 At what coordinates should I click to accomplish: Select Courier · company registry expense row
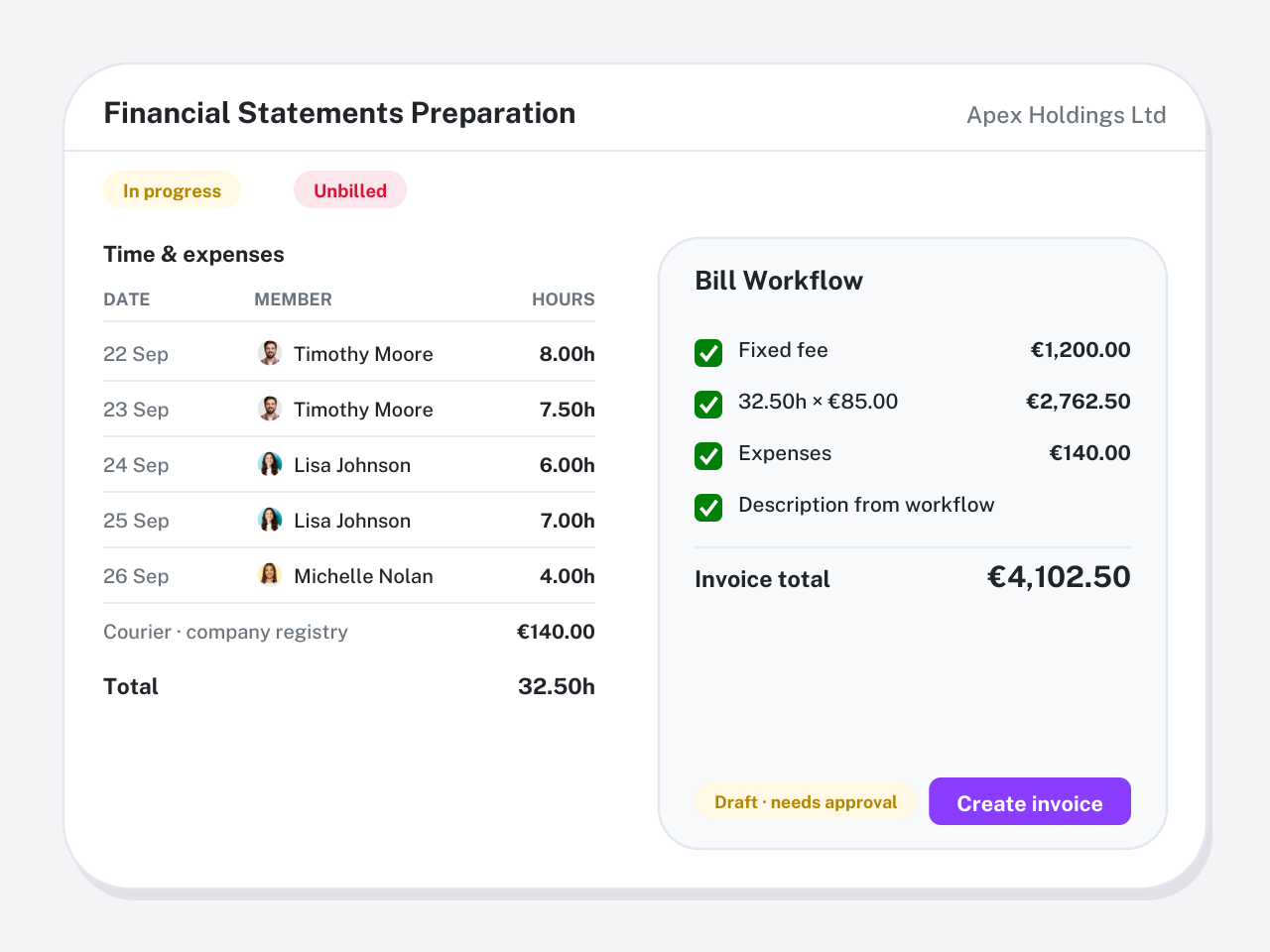tap(349, 632)
